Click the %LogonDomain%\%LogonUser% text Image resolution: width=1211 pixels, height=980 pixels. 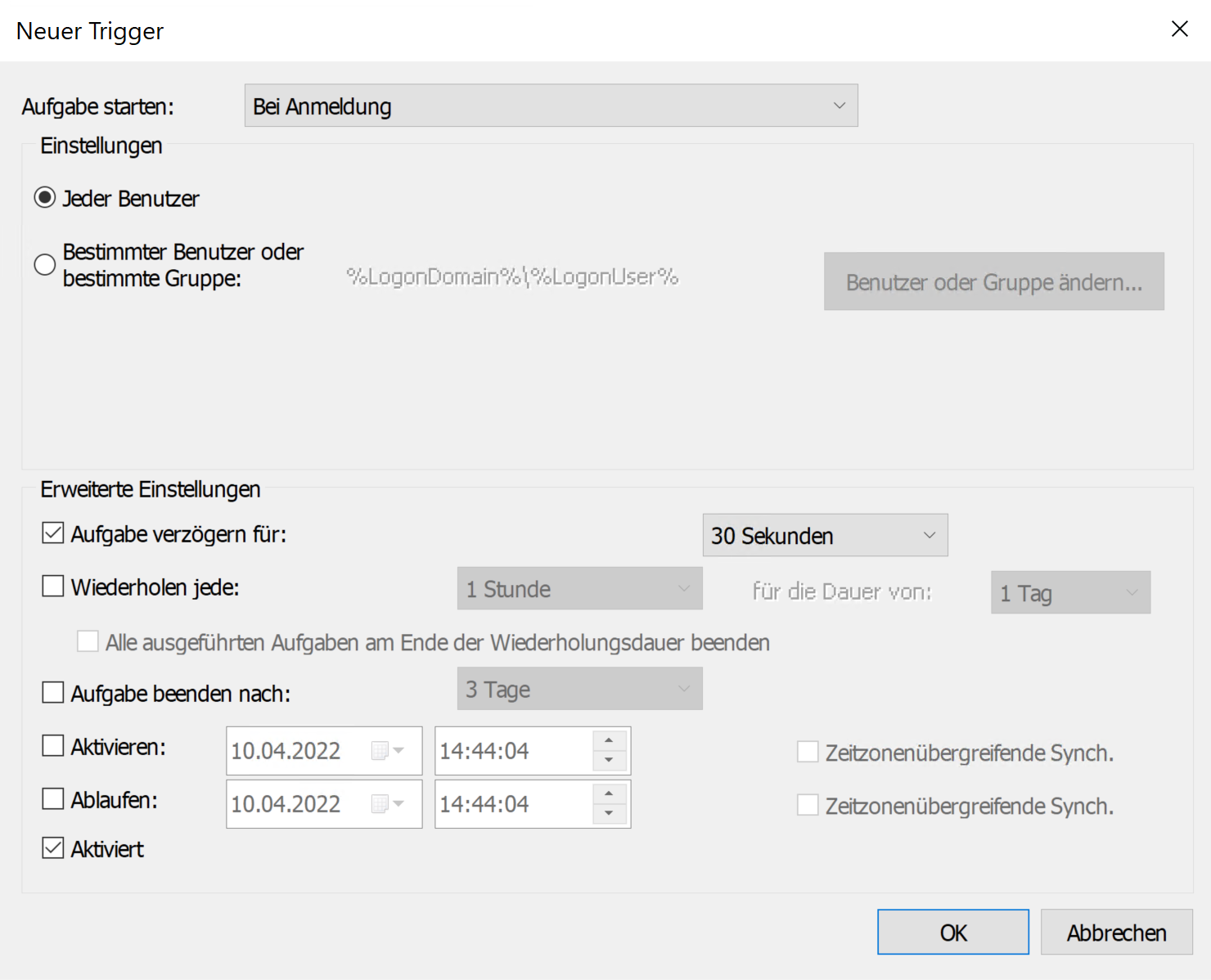512,277
